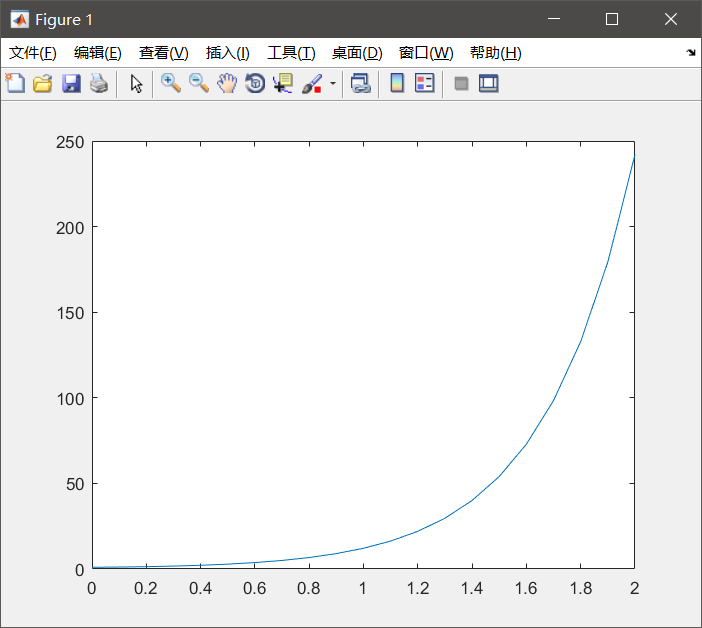Open a file with the folder icon
Viewport: 702px width, 628px height.
(43, 83)
